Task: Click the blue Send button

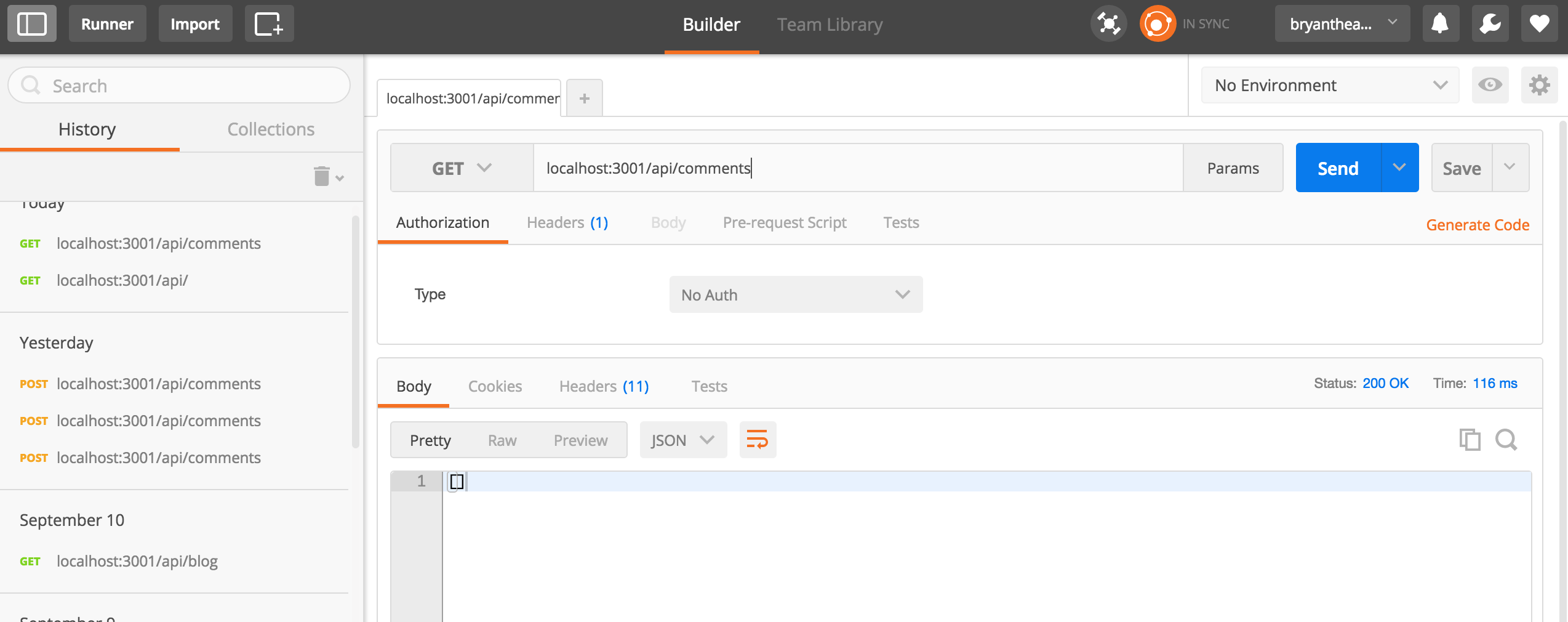Action: click(1338, 168)
